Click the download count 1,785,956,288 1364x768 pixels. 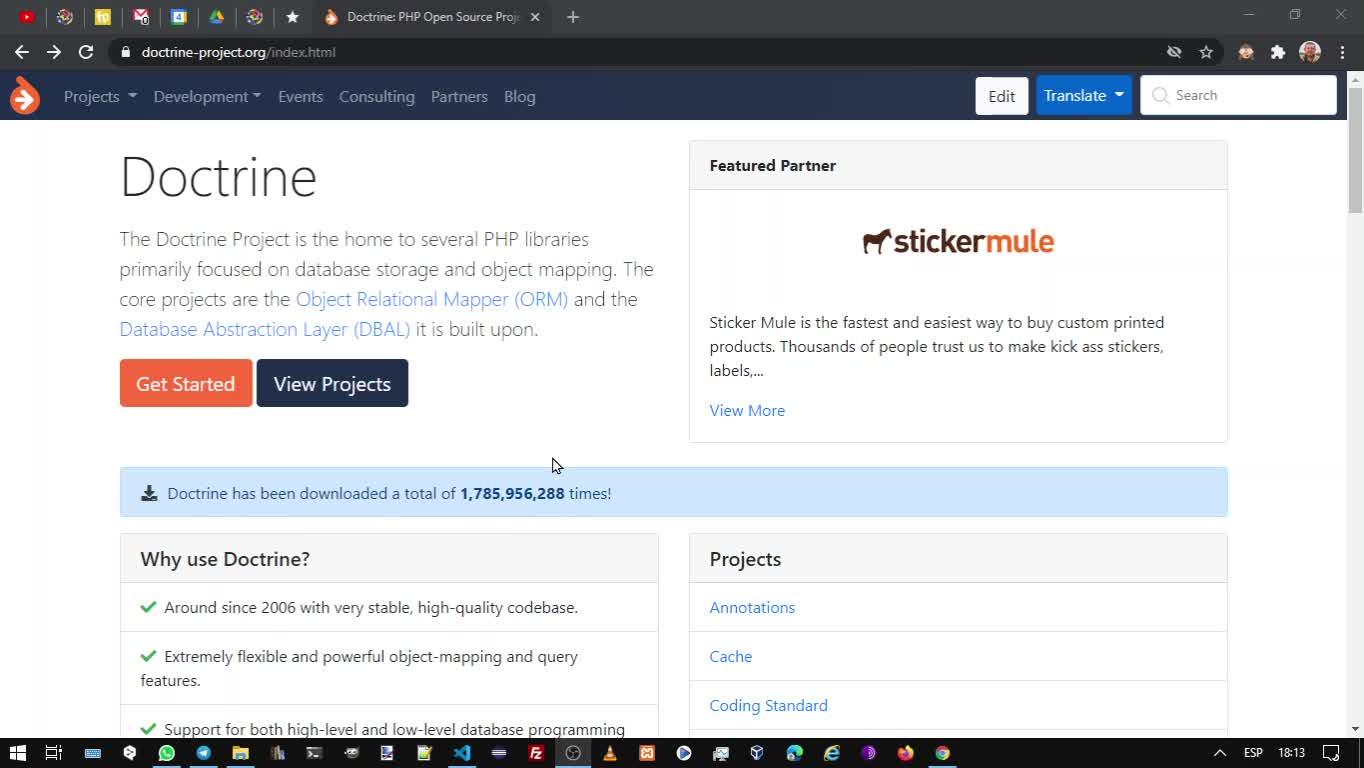(512, 493)
